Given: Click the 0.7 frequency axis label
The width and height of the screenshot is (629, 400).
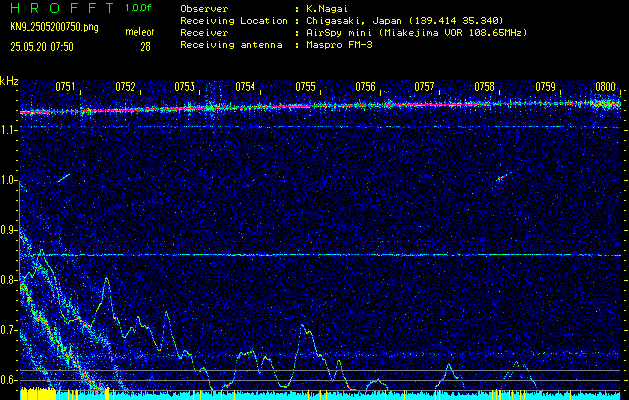Looking at the screenshot, I should (x=8, y=330).
